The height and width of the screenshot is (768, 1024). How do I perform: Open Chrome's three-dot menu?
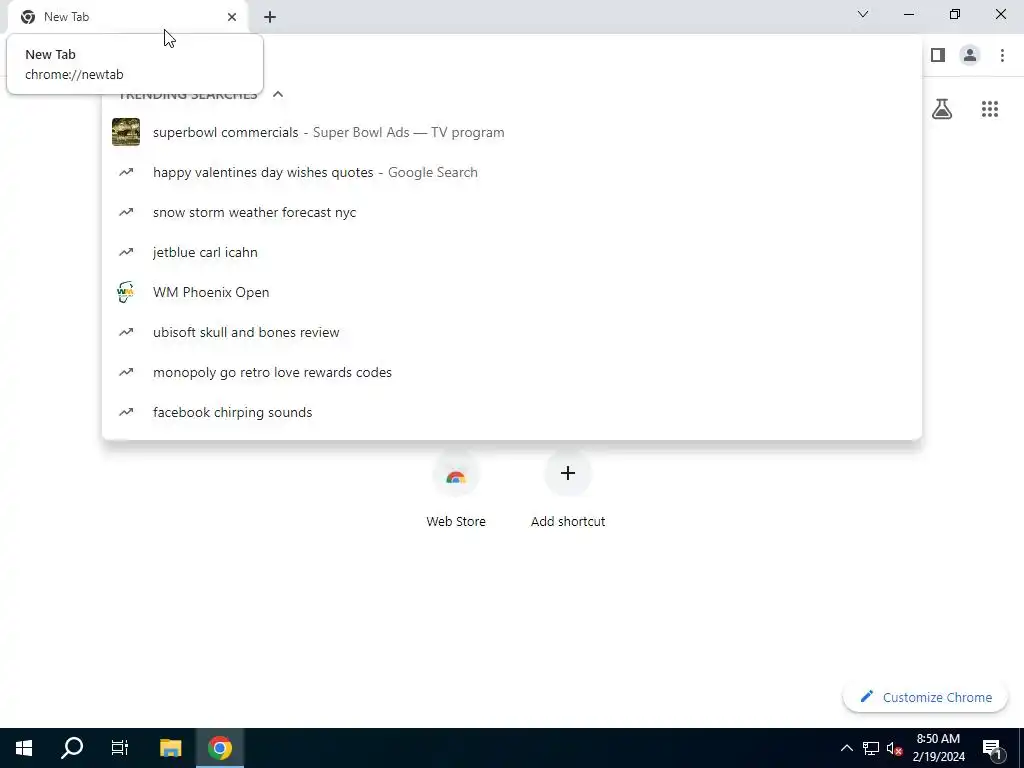(1002, 55)
